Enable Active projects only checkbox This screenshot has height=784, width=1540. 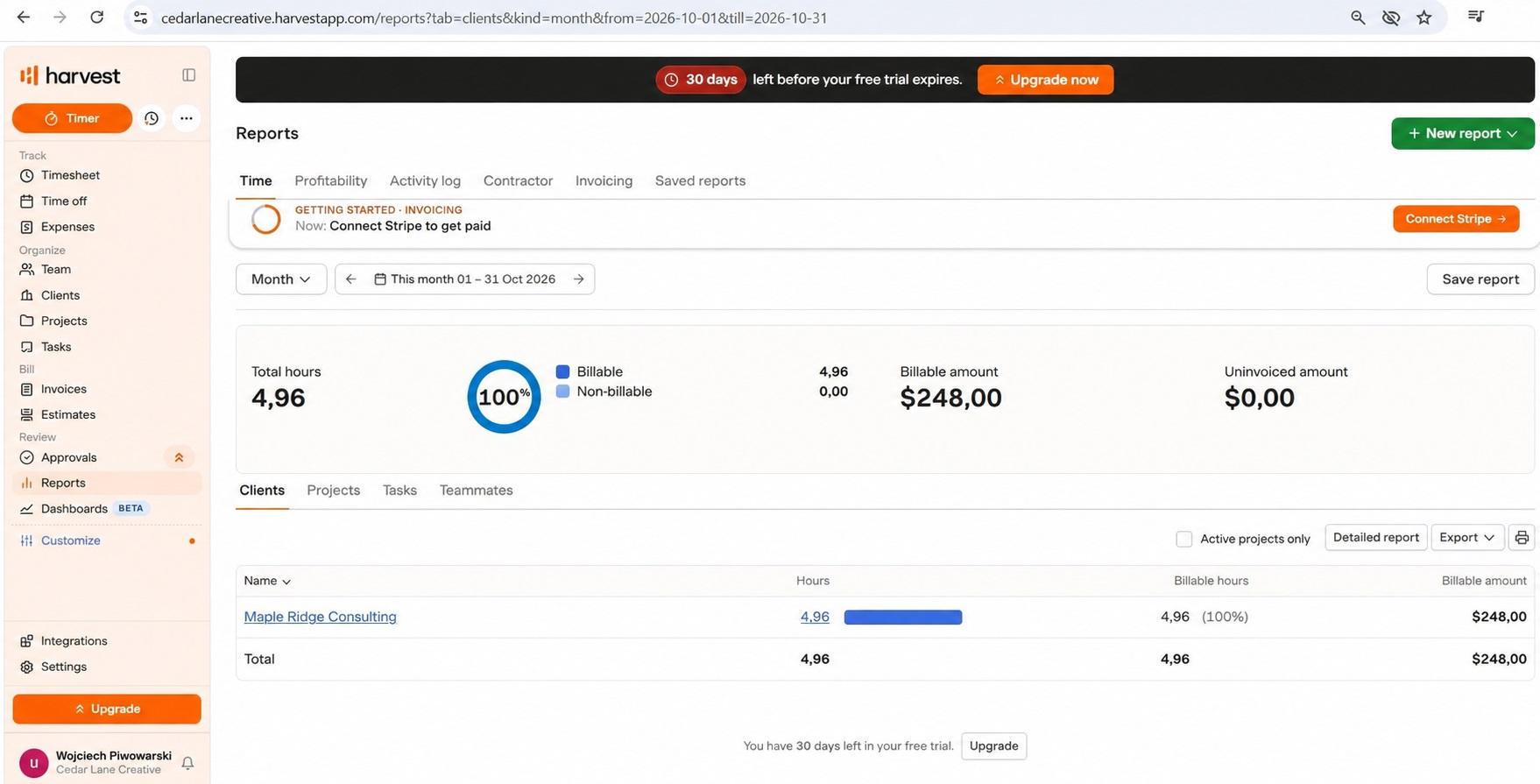click(x=1184, y=539)
